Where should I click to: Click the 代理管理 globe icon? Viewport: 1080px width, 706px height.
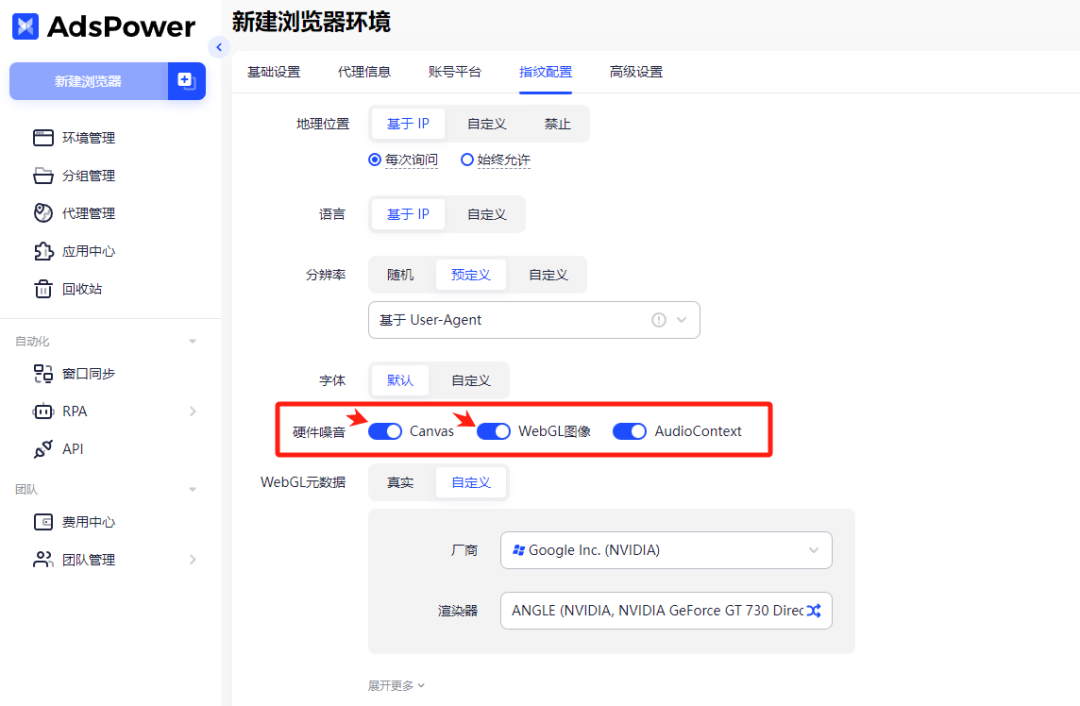43,214
